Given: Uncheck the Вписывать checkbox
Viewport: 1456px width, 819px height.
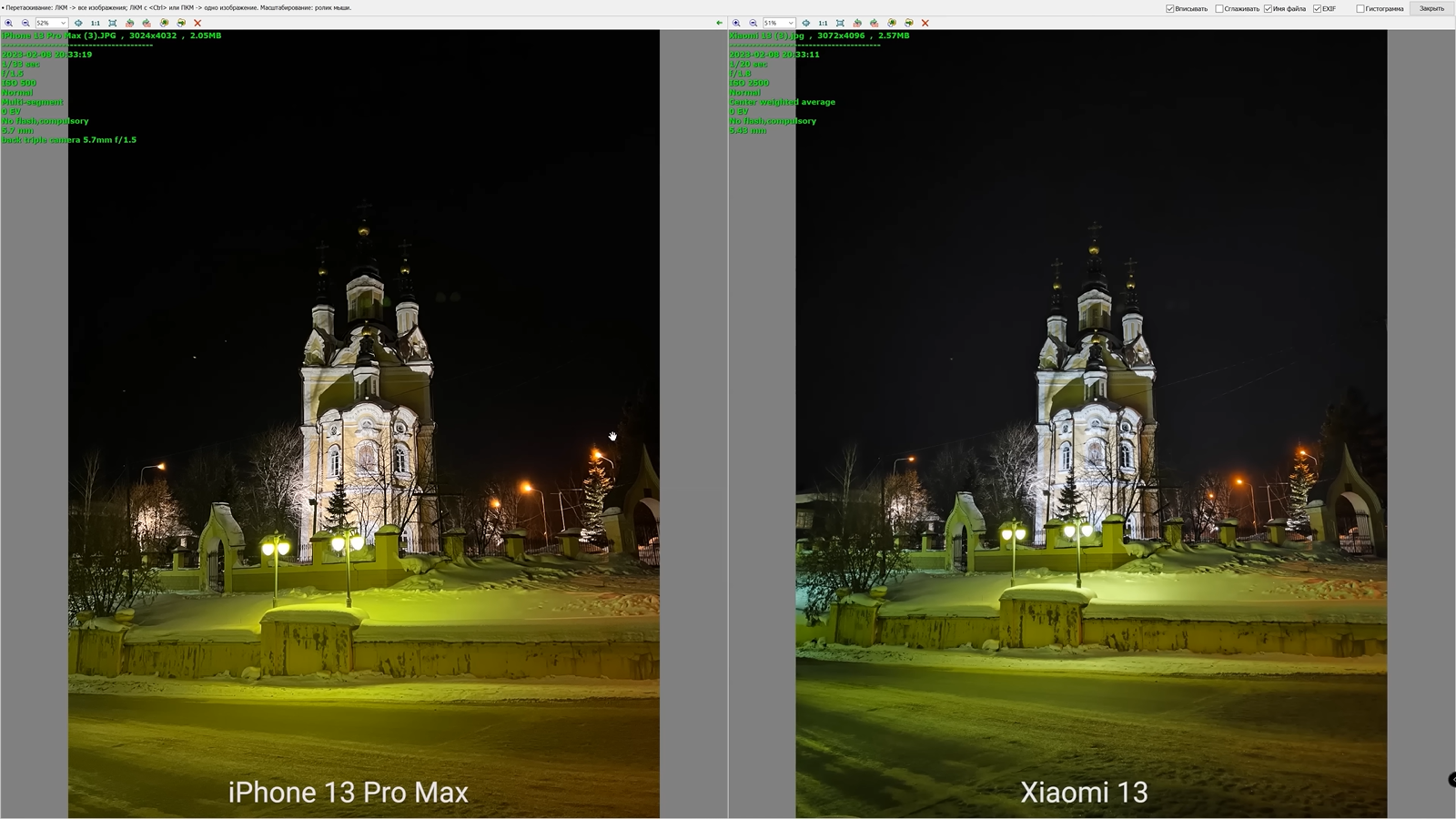Looking at the screenshot, I should click(x=1170, y=9).
